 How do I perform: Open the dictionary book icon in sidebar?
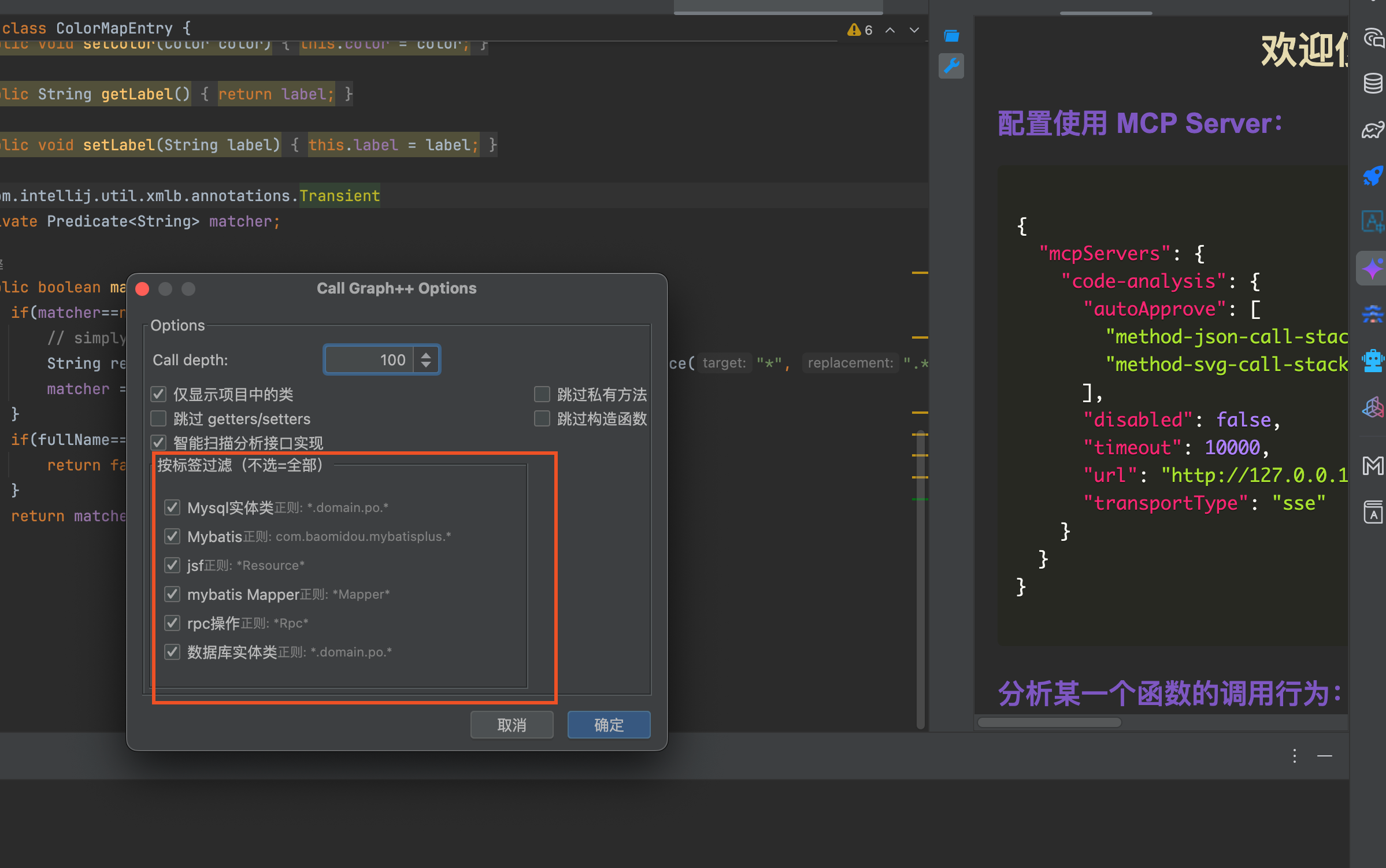click(1373, 512)
